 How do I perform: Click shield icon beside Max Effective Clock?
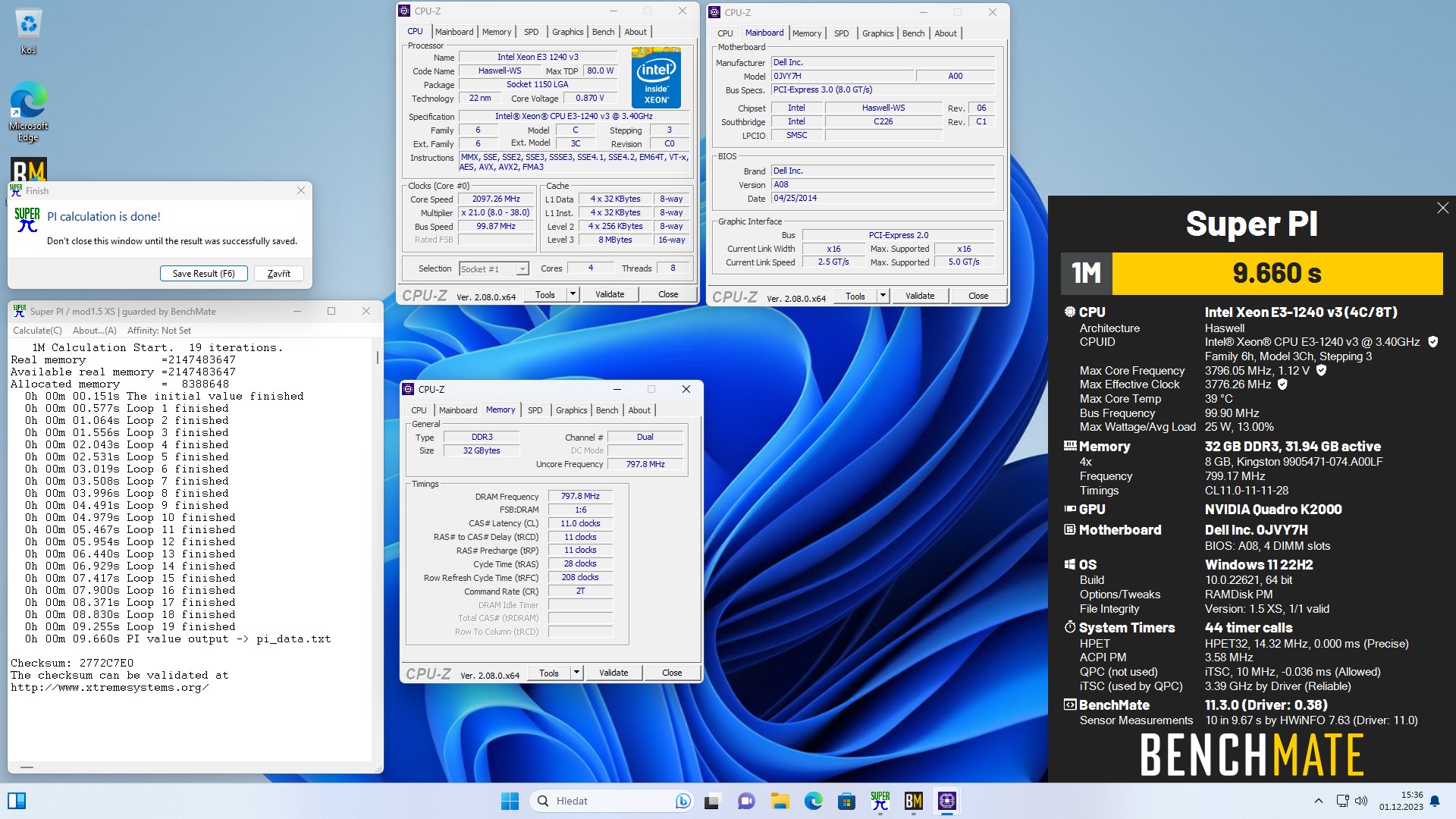pyautogui.click(x=1282, y=384)
